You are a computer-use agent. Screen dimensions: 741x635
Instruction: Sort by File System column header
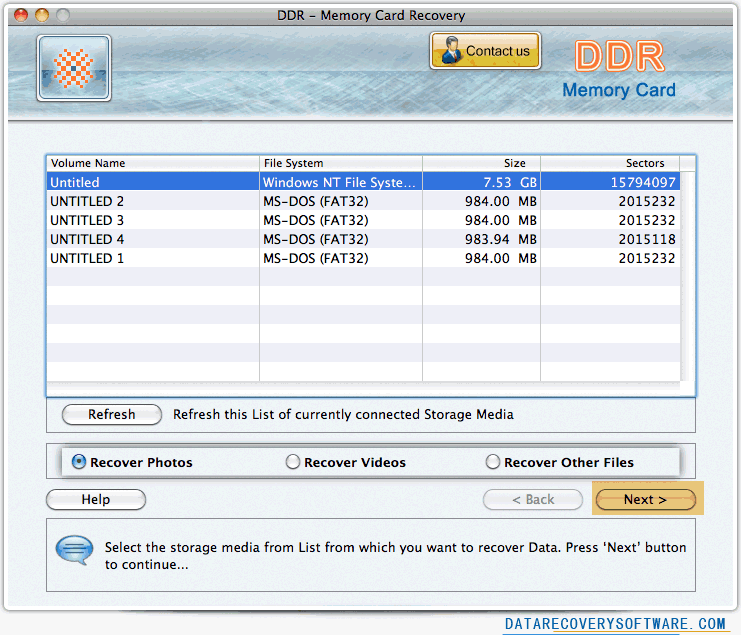pyautogui.click(x=341, y=163)
